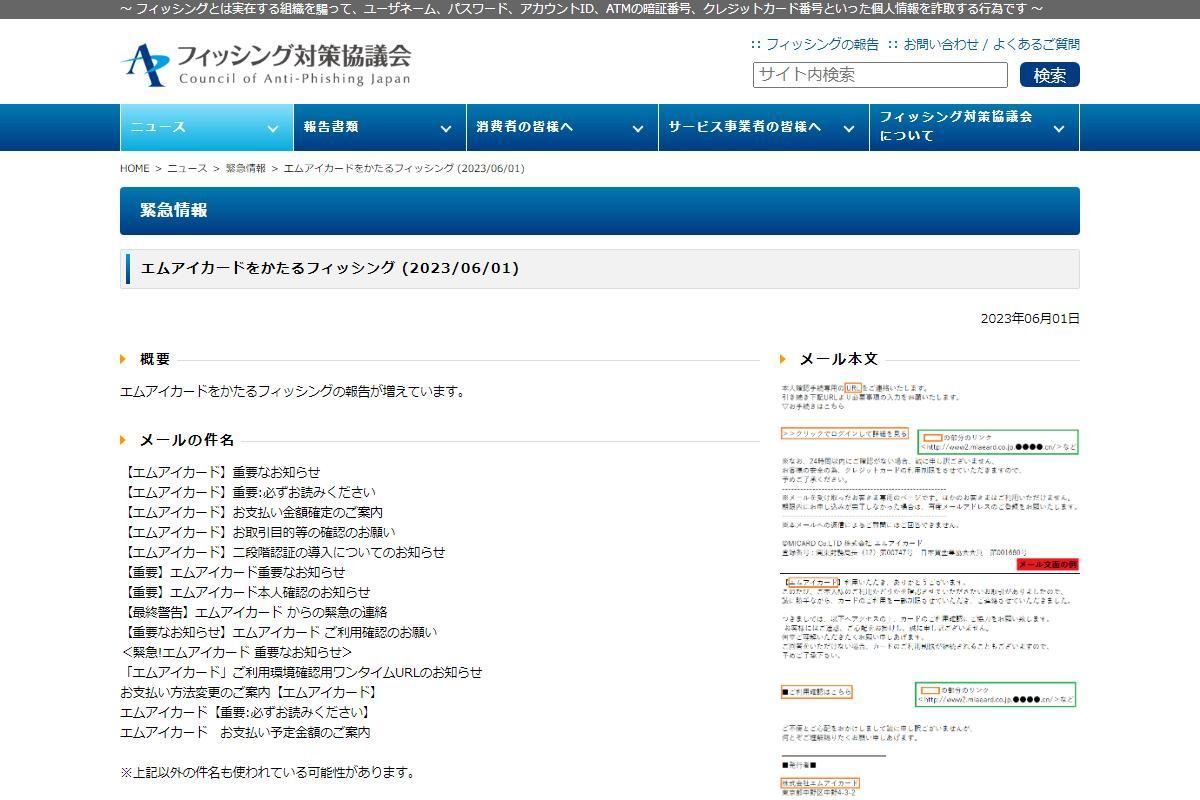
Task: Click the 緊急情報 section banner
Action: pos(600,210)
